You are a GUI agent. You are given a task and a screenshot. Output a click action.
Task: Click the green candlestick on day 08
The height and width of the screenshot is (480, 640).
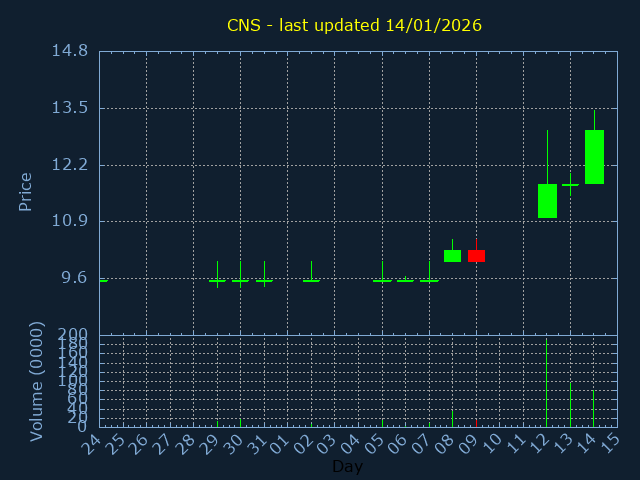(x=452, y=256)
